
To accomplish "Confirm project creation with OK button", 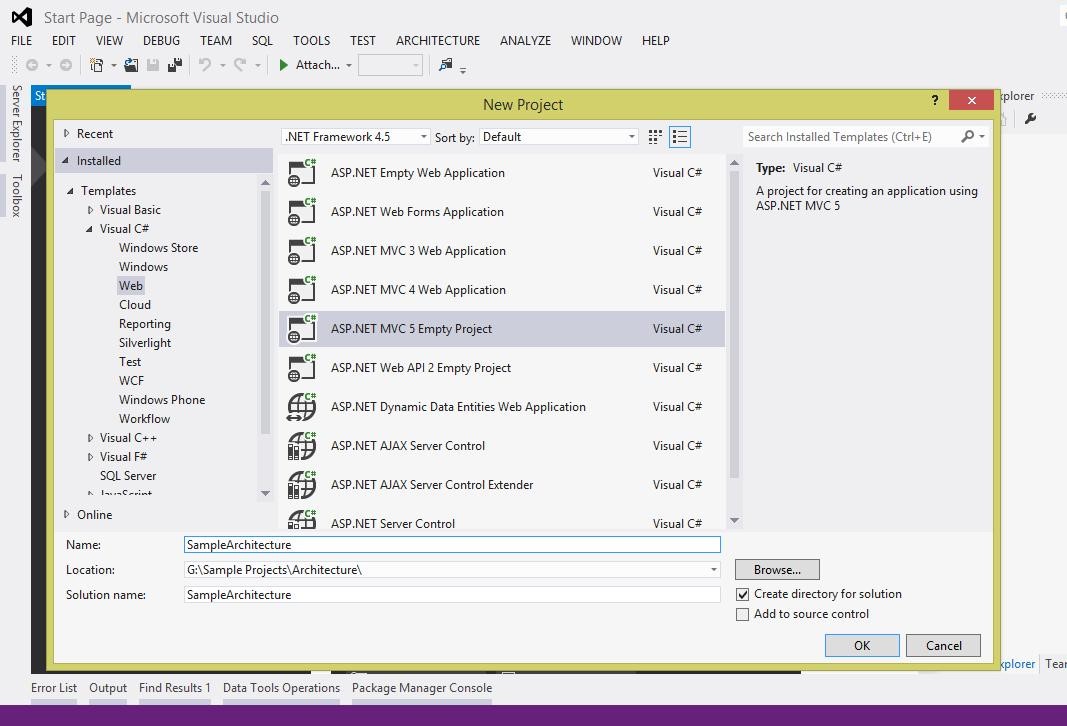I will pos(861,645).
